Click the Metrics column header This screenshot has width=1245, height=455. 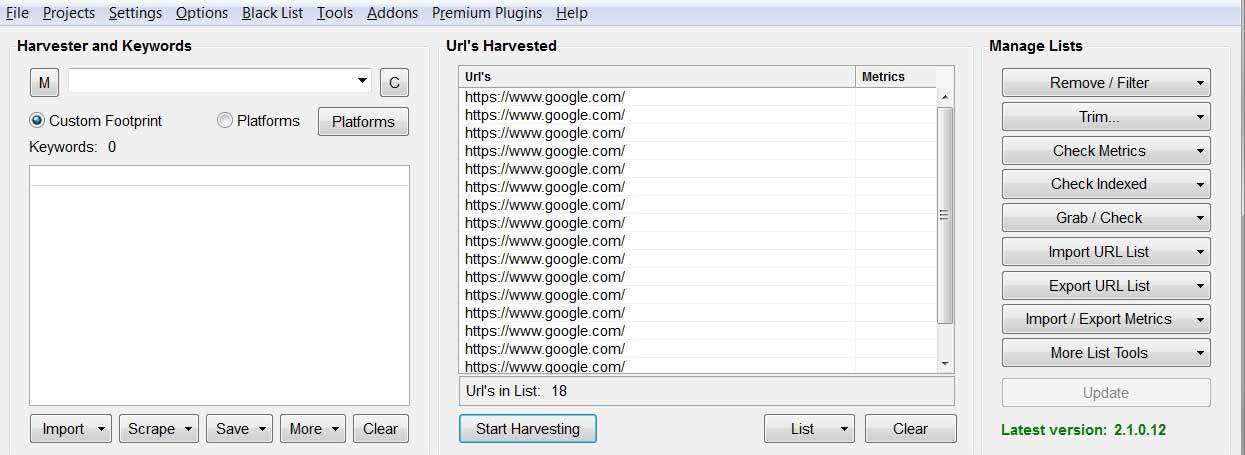pyautogui.click(x=896, y=77)
